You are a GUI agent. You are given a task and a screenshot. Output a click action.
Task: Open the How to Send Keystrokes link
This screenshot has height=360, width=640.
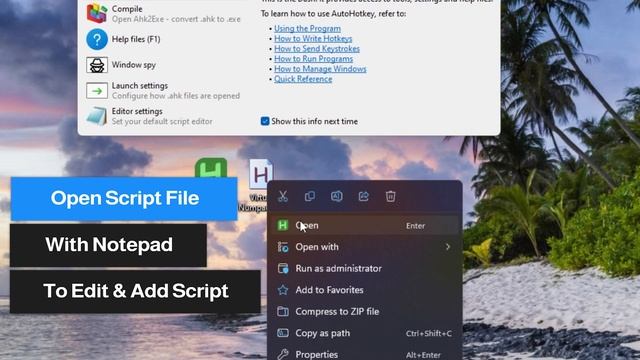pos(317,49)
